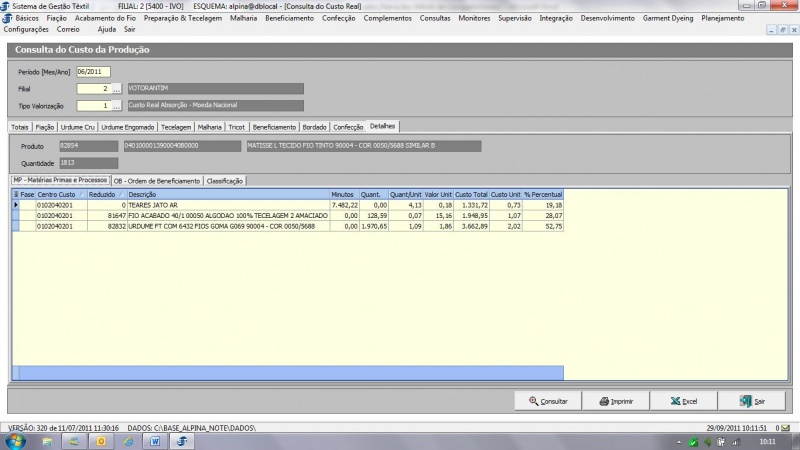The width and height of the screenshot is (800, 450).
Task: Open the Filial lookup ellipsis button
Action: pos(116,88)
